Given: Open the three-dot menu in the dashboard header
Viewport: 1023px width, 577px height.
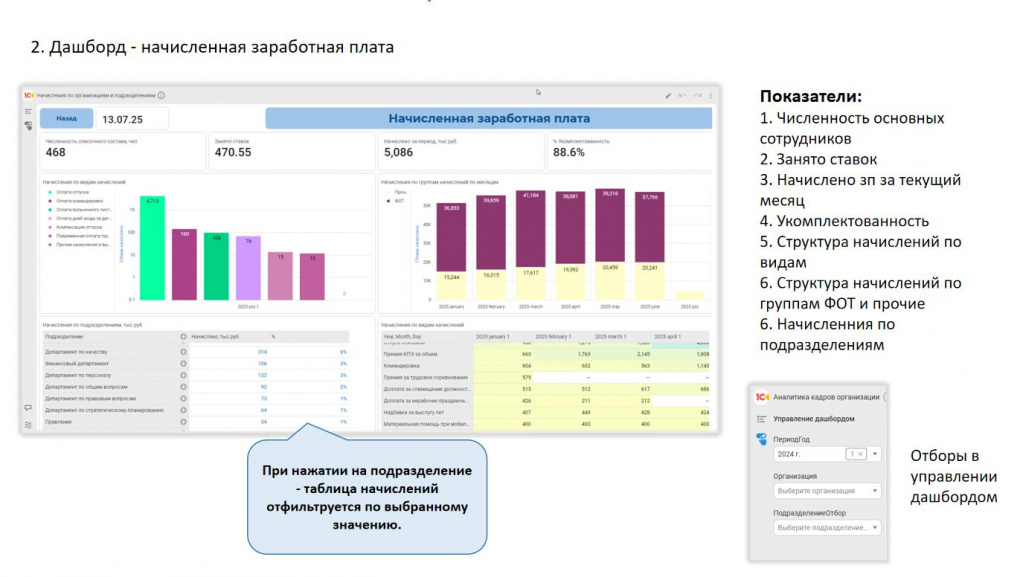Looking at the screenshot, I should (x=710, y=95).
